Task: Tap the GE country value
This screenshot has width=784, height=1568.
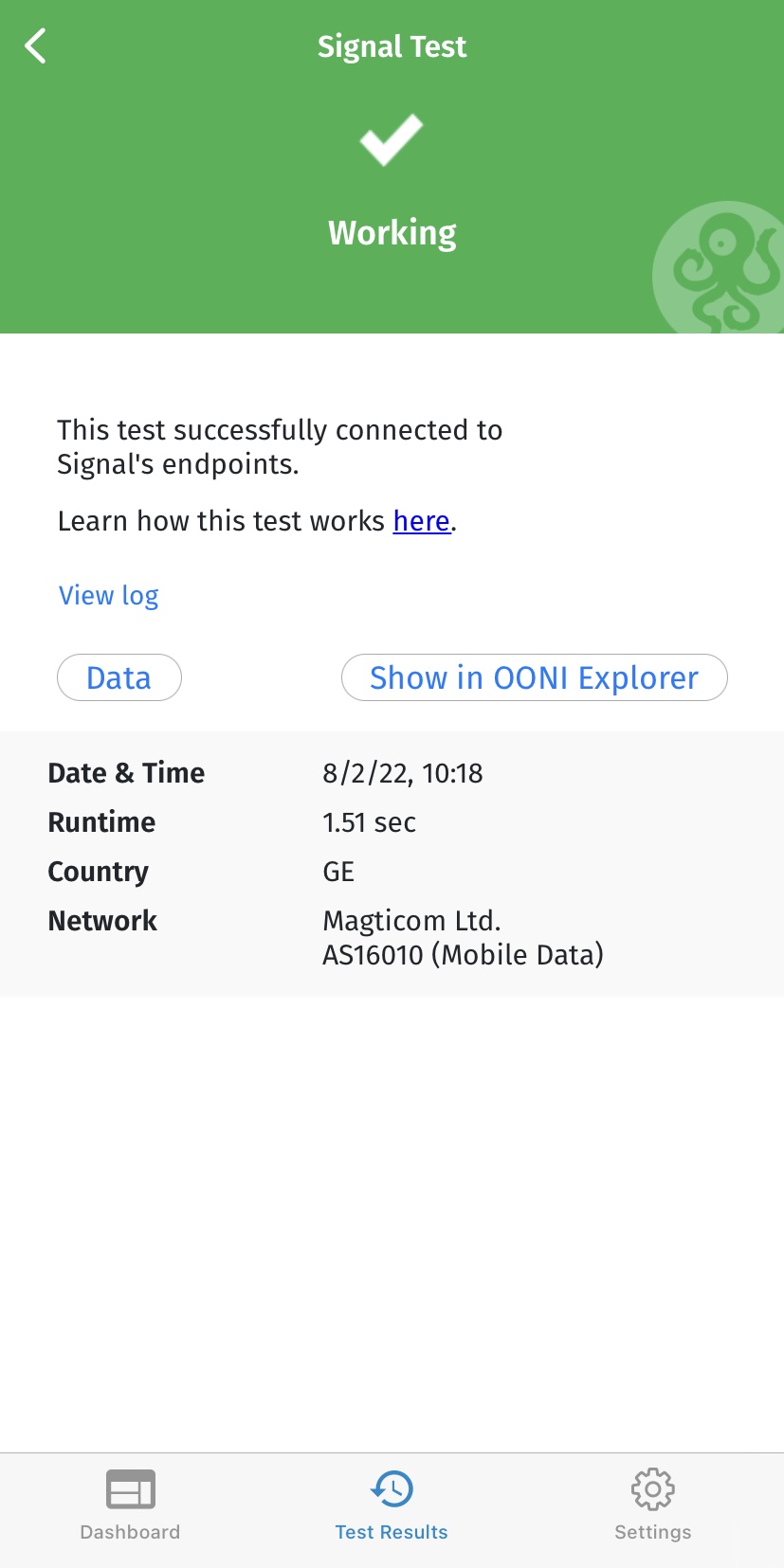Action: 338,872
